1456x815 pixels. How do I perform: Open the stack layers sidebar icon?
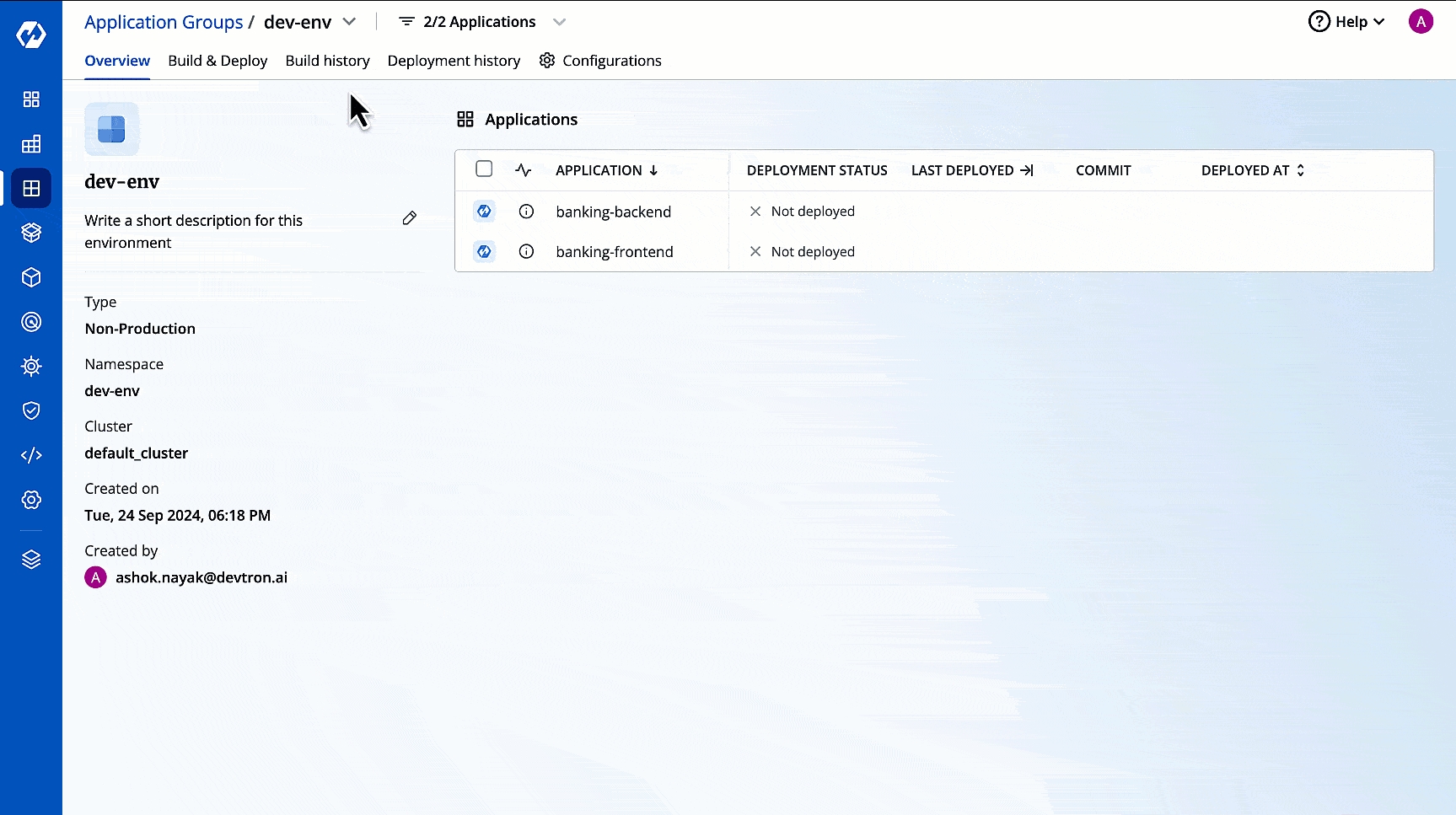(x=31, y=560)
